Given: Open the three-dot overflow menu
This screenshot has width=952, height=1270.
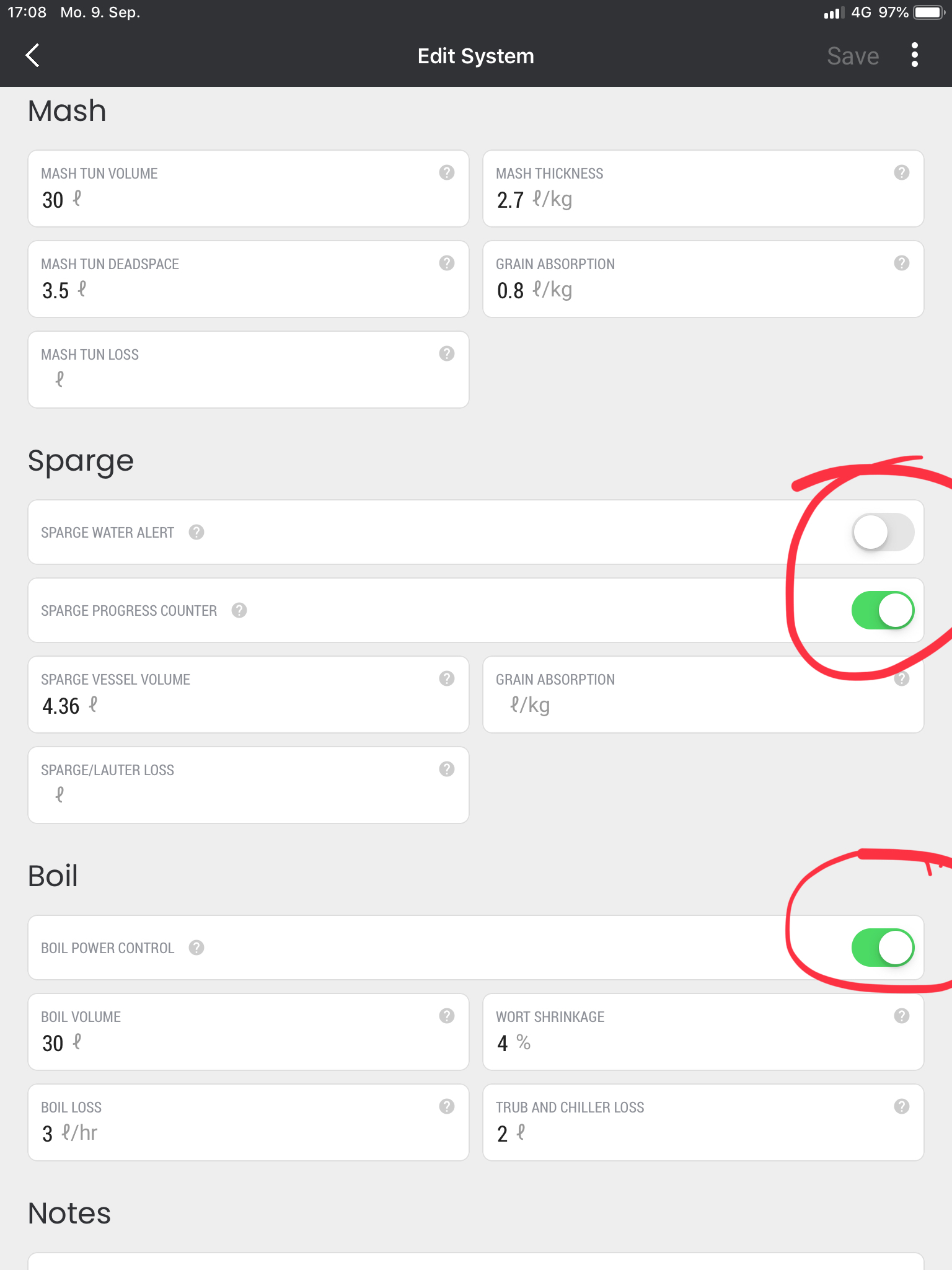Looking at the screenshot, I should pyautogui.click(x=914, y=56).
